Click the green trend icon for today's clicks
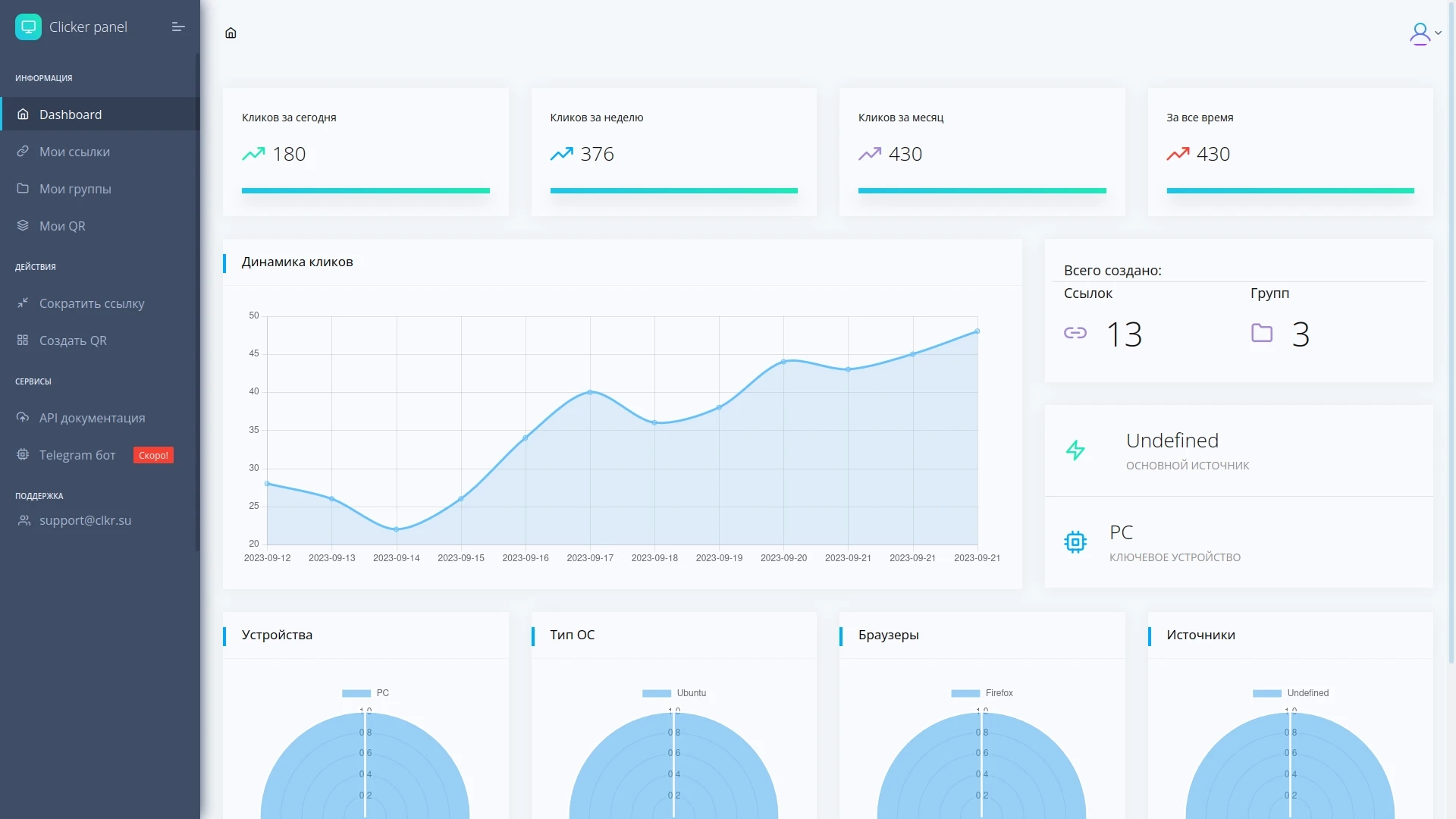The image size is (1456, 819). tap(253, 154)
